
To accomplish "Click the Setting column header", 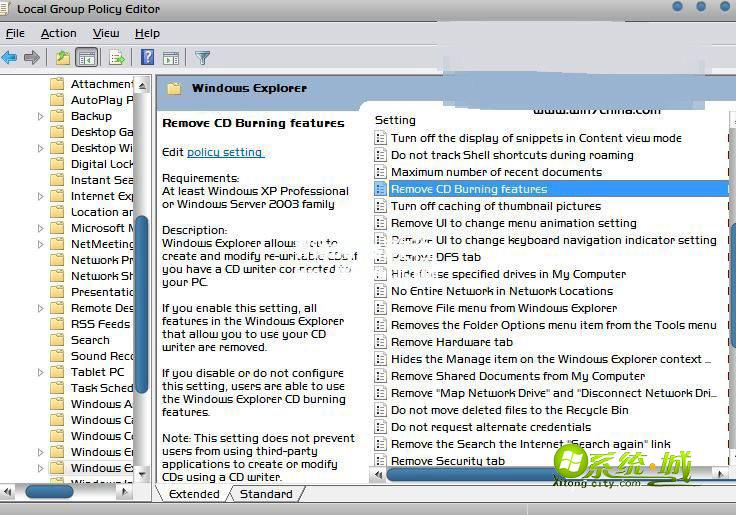I will click(395, 120).
